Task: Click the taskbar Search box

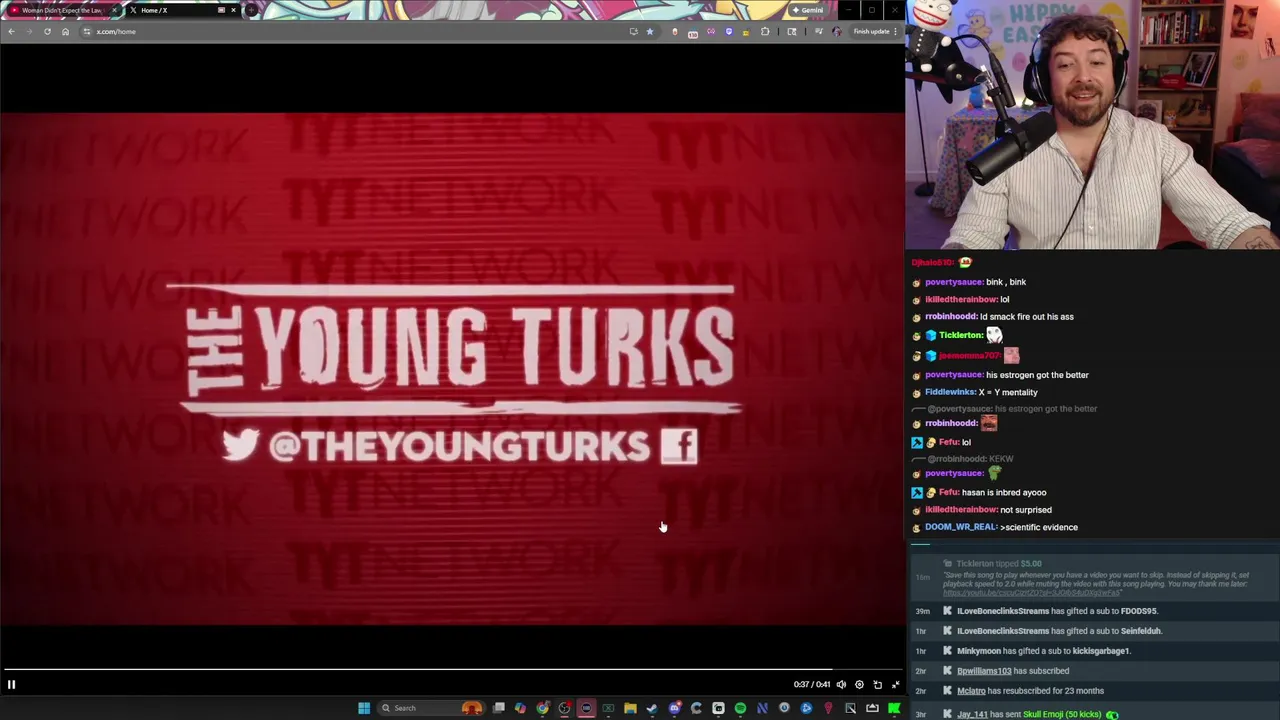Action: click(431, 708)
